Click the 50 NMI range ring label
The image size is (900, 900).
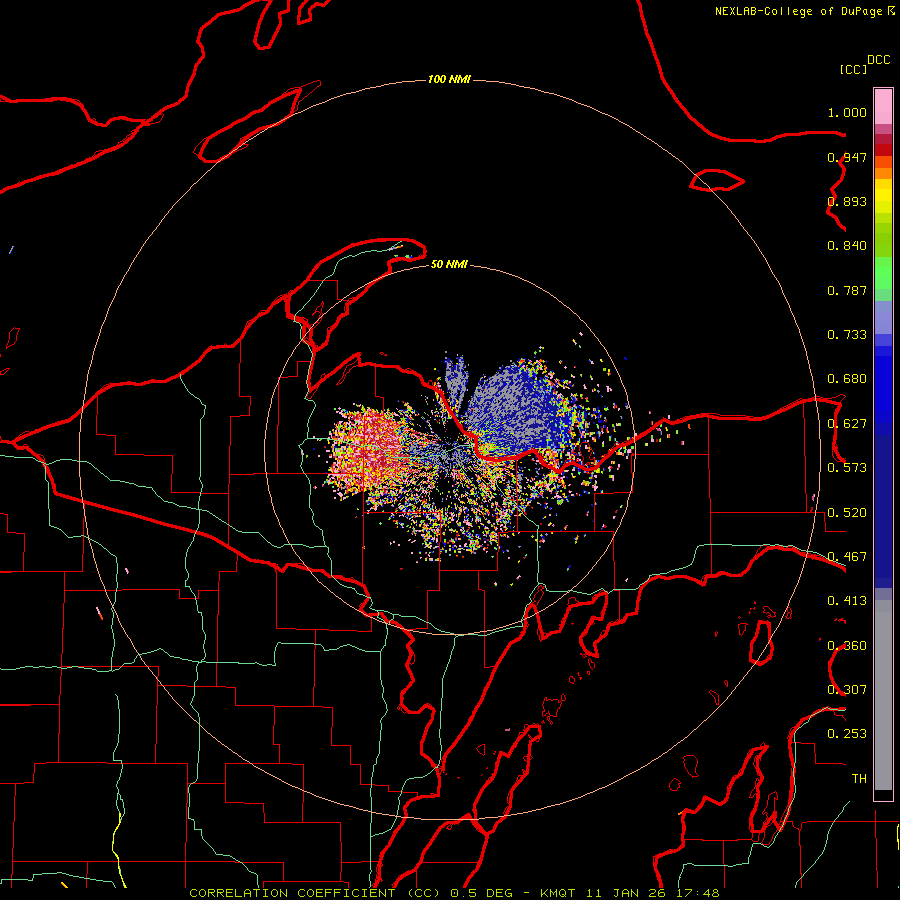449,265
